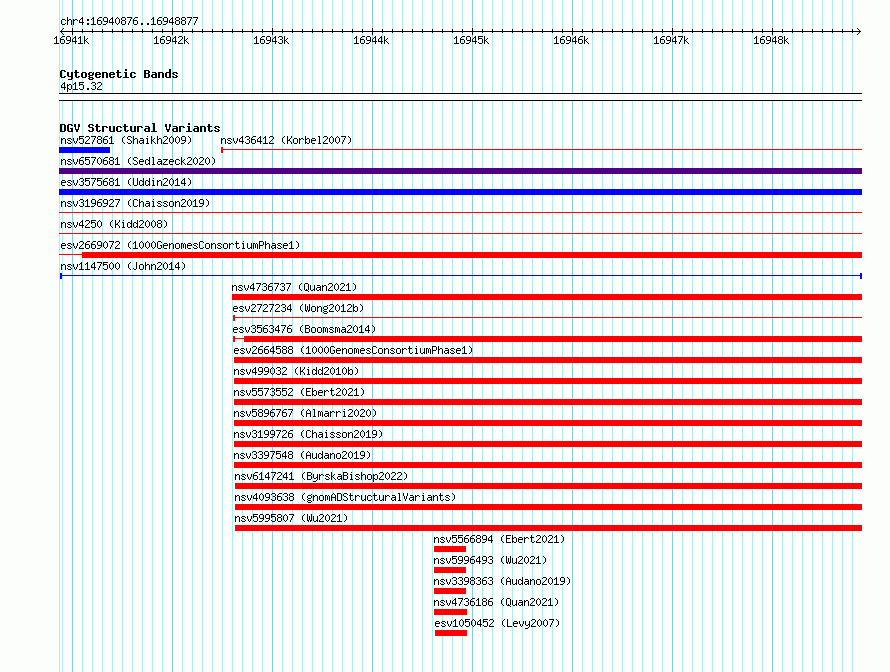Open nsv5896767 (Almarri2020) variant label
Viewport: 890px width, 672px height.
pyautogui.click(x=305, y=413)
